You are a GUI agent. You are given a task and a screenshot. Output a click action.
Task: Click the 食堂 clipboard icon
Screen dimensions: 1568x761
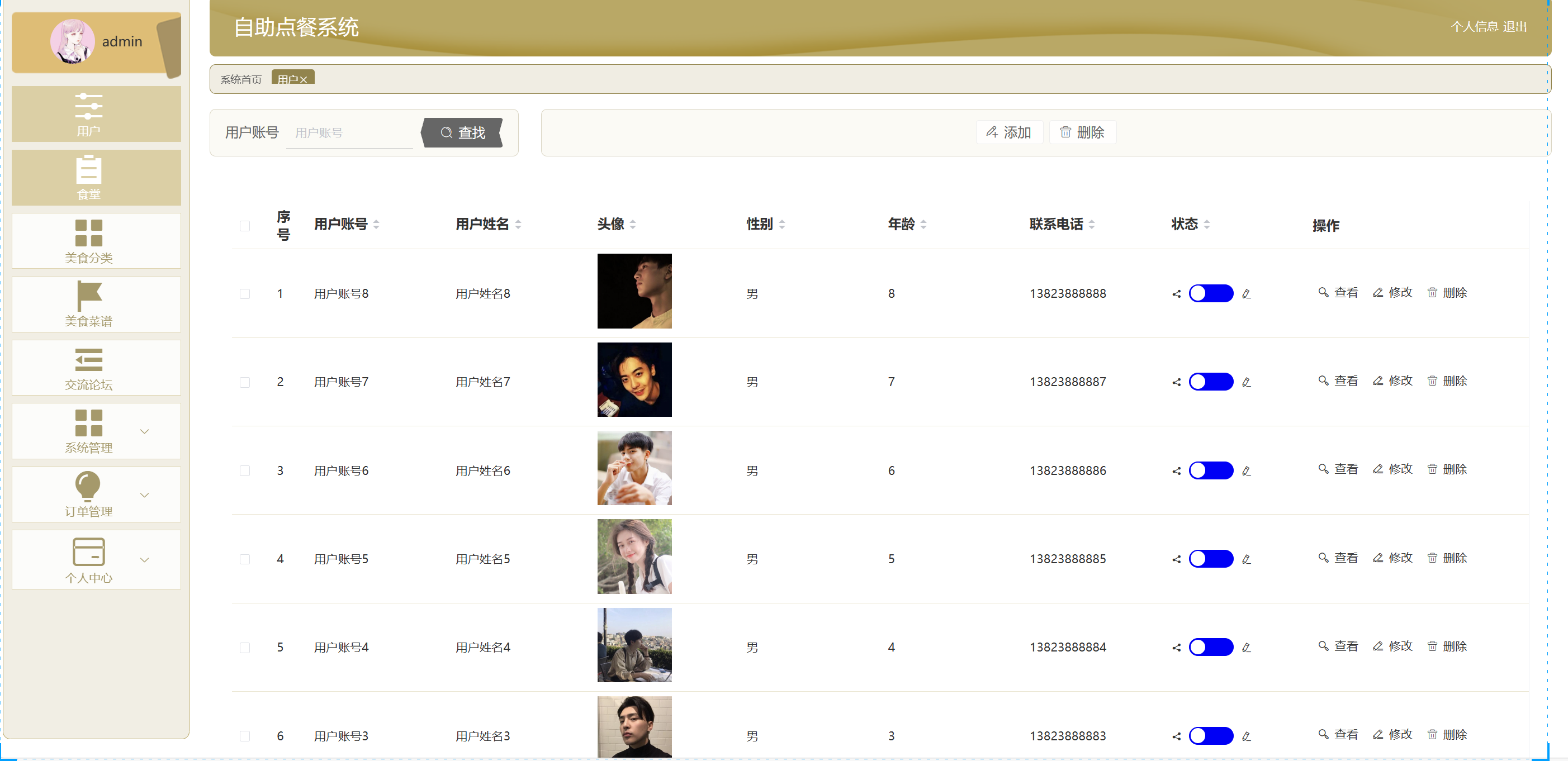[x=88, y=170]
